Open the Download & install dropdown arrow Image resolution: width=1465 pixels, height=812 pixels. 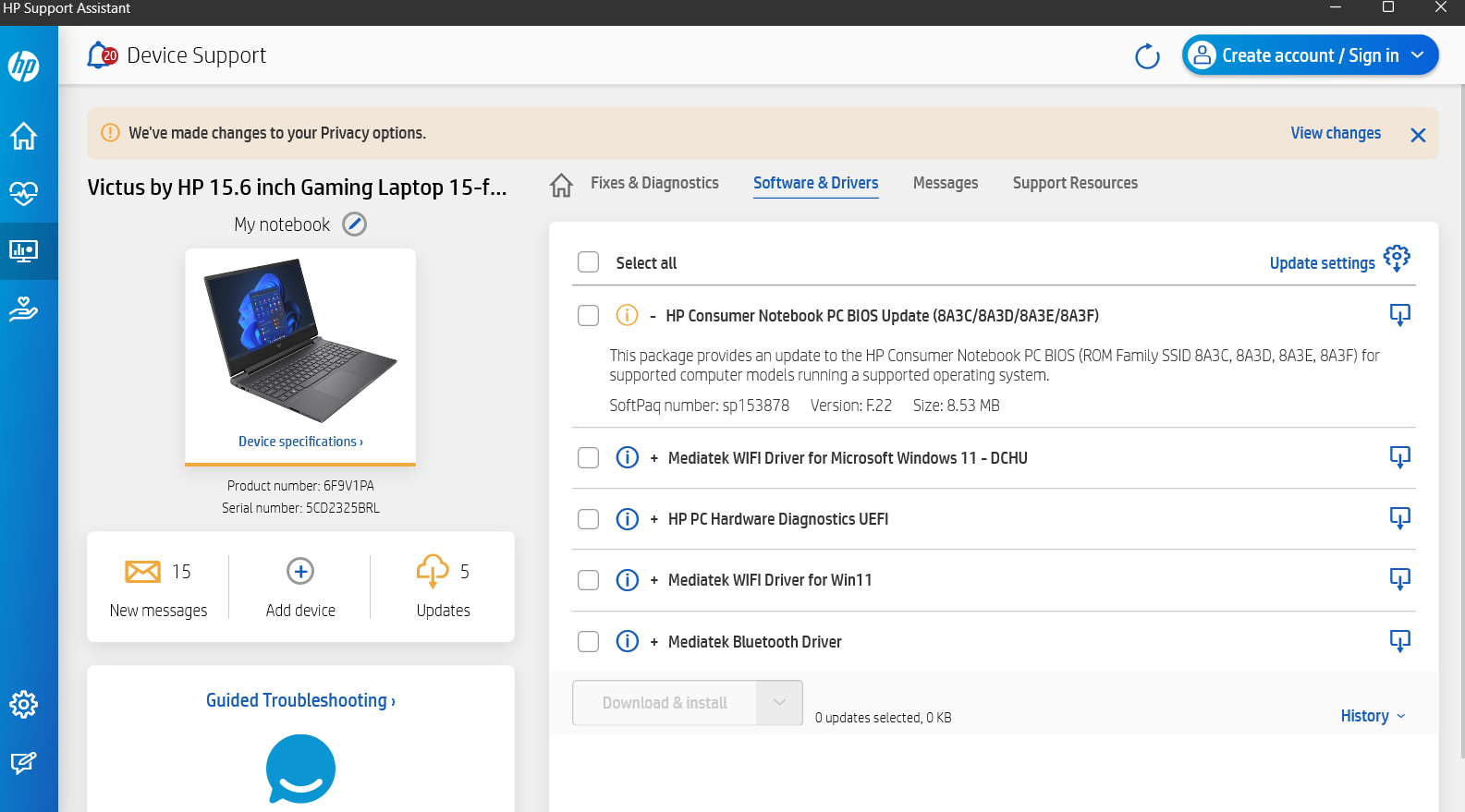point(779,703)
